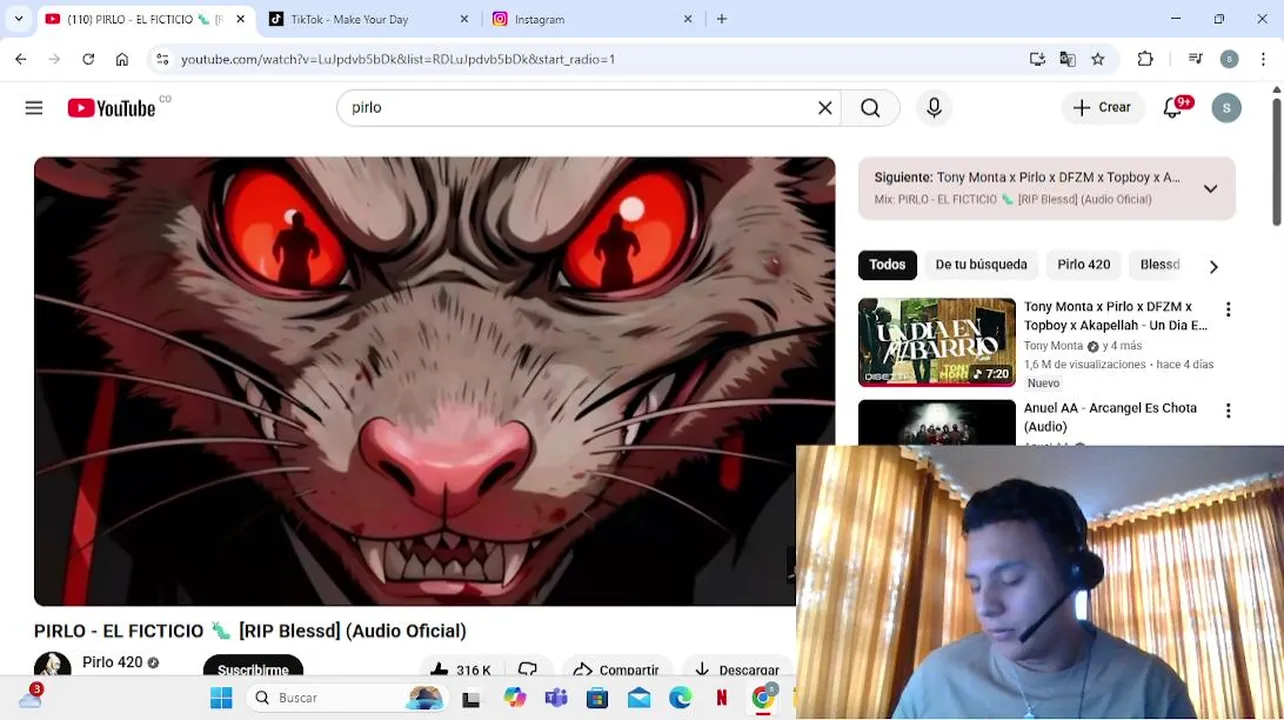
Task: Open the Chrome three-dot menu
Action: 1263,59
